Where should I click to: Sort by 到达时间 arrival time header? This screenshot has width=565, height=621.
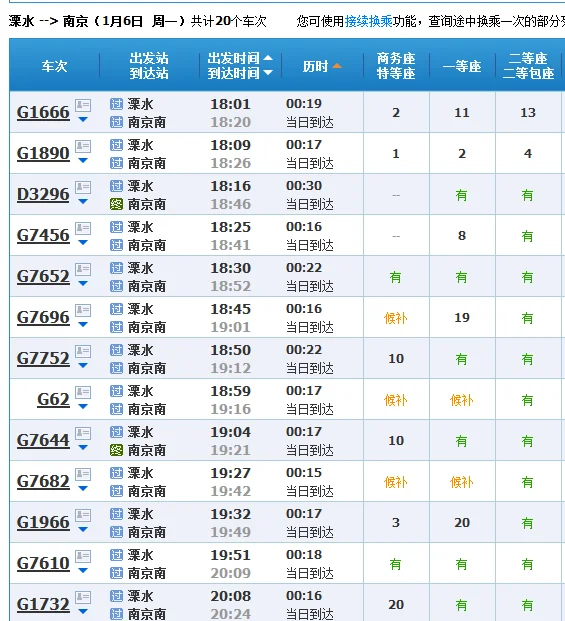(x=240, y=73)
